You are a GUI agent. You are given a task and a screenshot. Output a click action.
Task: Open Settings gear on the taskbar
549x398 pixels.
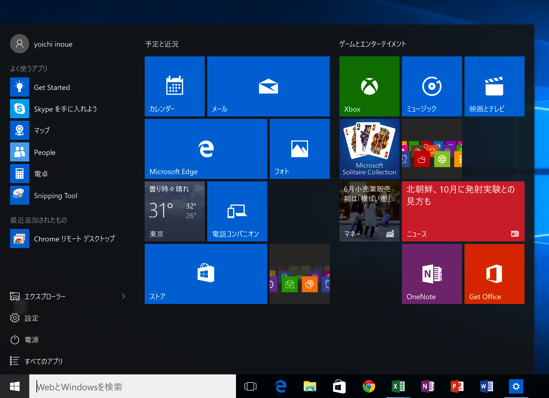click(x=516, y=386)
